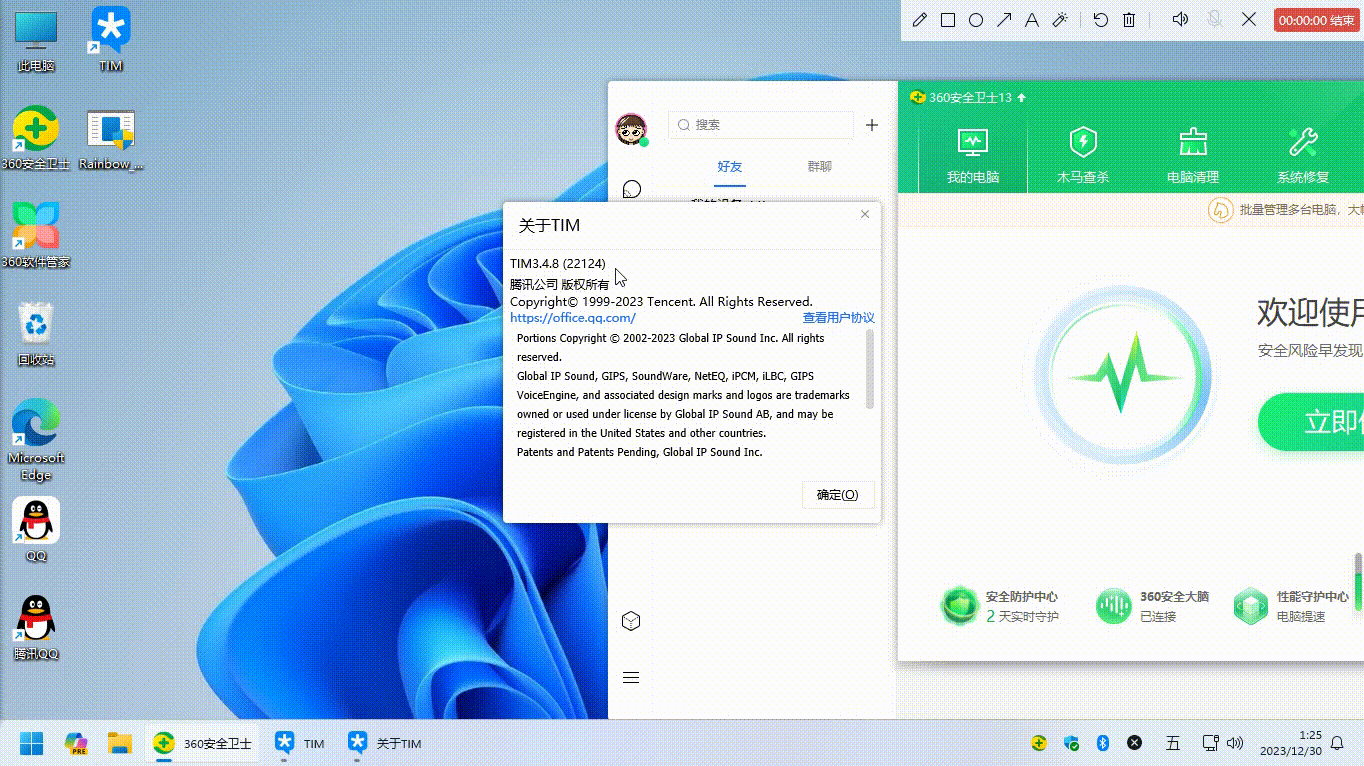Click the 五 input method indicator

1173,743
